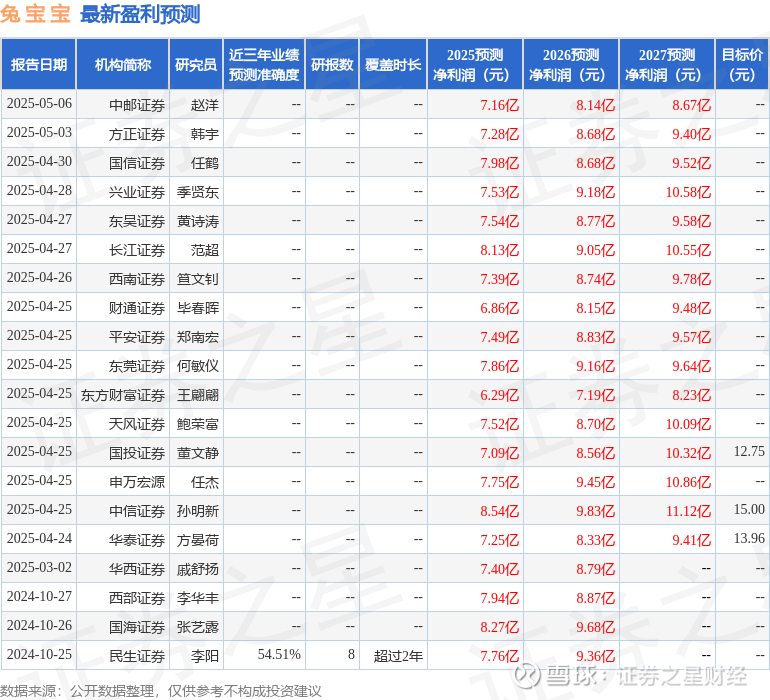Viewport: 770px width, 700px height.
Task: Click analyst name 李阳
Action: click(205, 656)
